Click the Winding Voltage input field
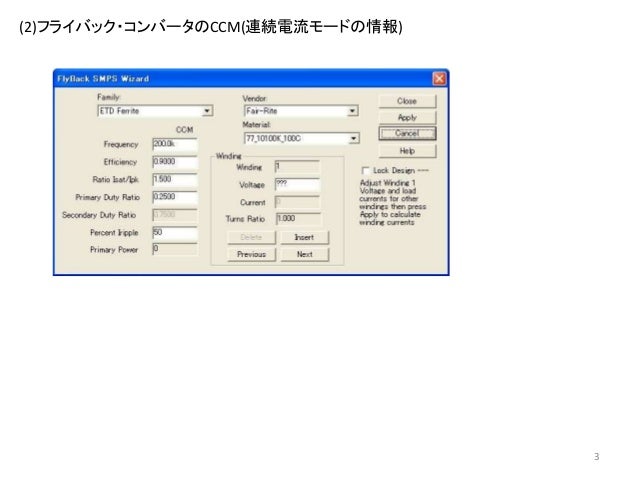The width and height of the screenshot is (638, 479). [x=297, y=184]
